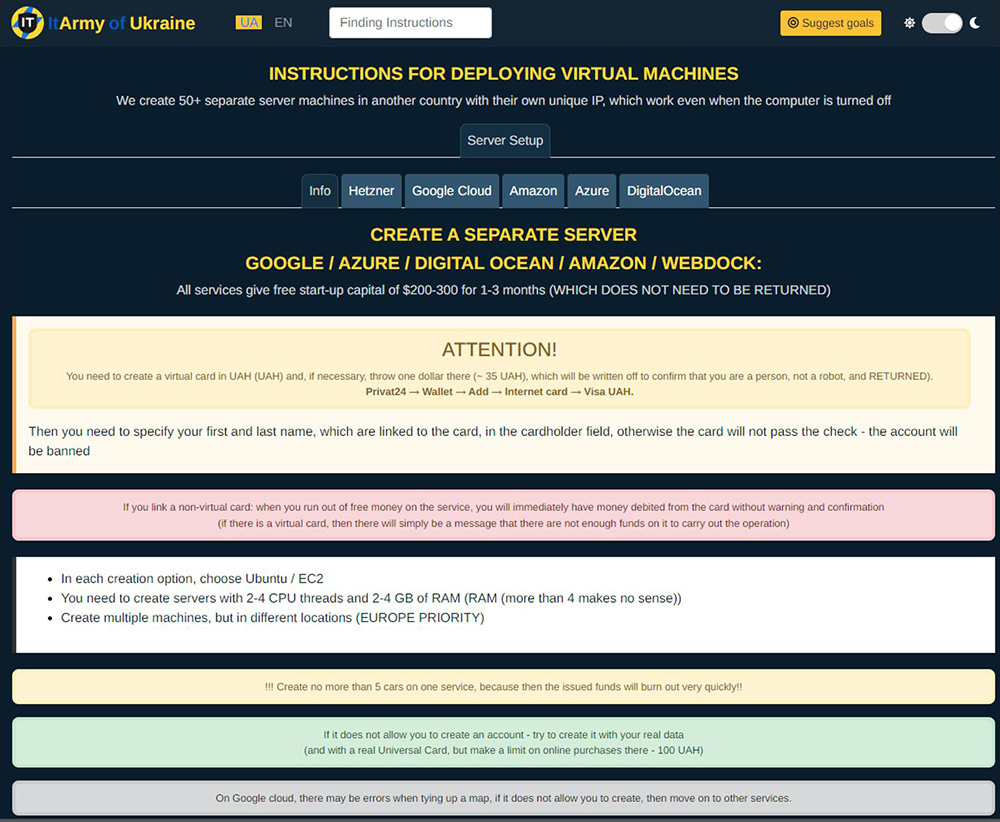The image size is (1000, 822).
Task: Click 'On Google cloud, there may be errors' note
Action: click(x=503, y=798)
